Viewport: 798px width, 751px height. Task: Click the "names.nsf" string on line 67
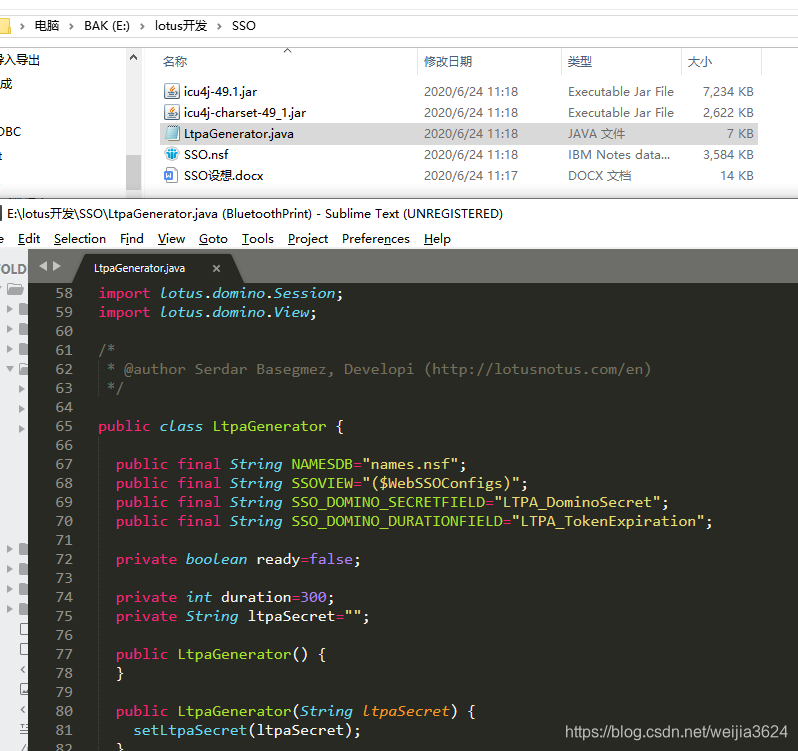coord(410,464)
